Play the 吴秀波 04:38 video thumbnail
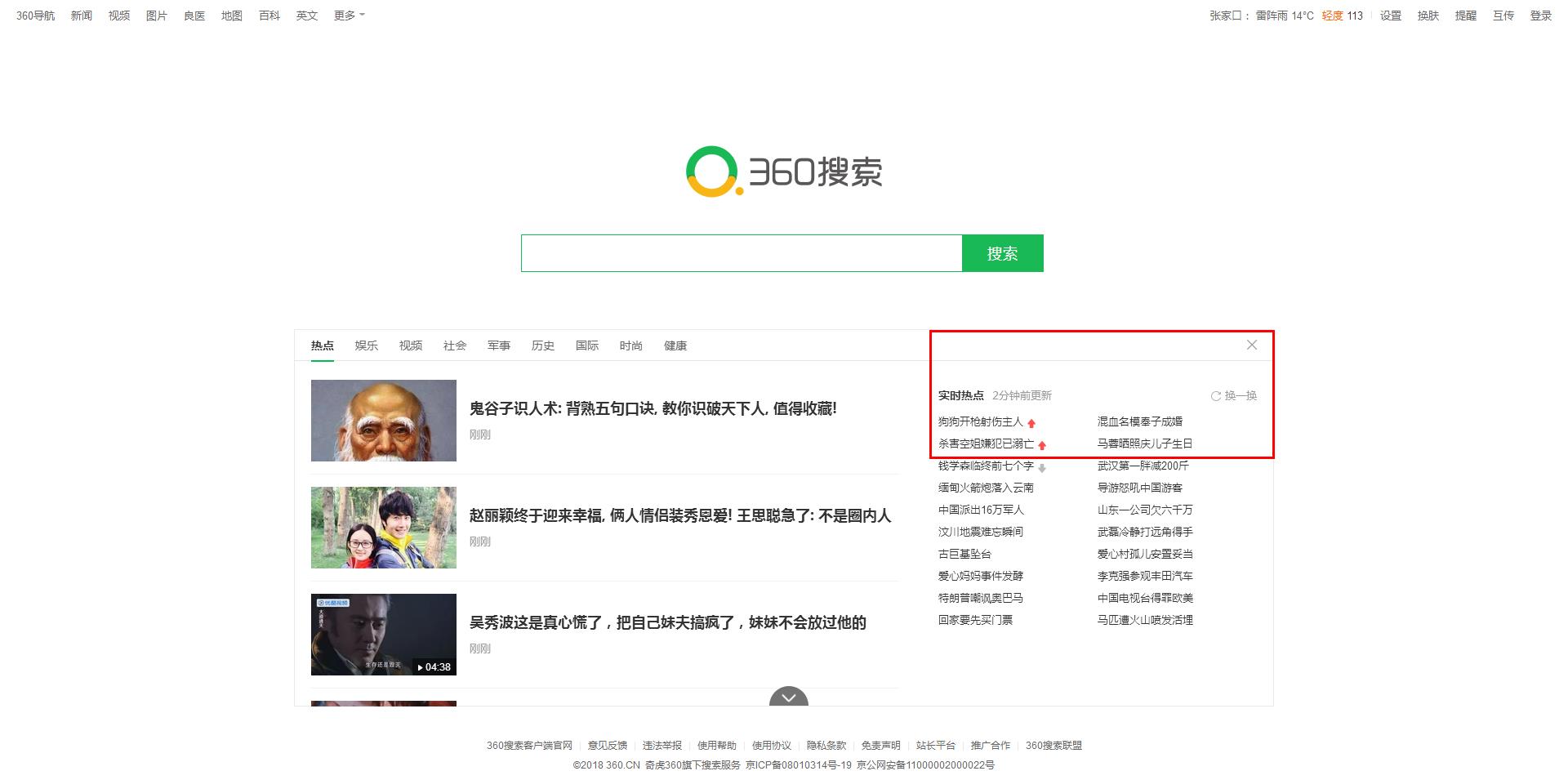The image size is (1568, 780). (384, 635)
